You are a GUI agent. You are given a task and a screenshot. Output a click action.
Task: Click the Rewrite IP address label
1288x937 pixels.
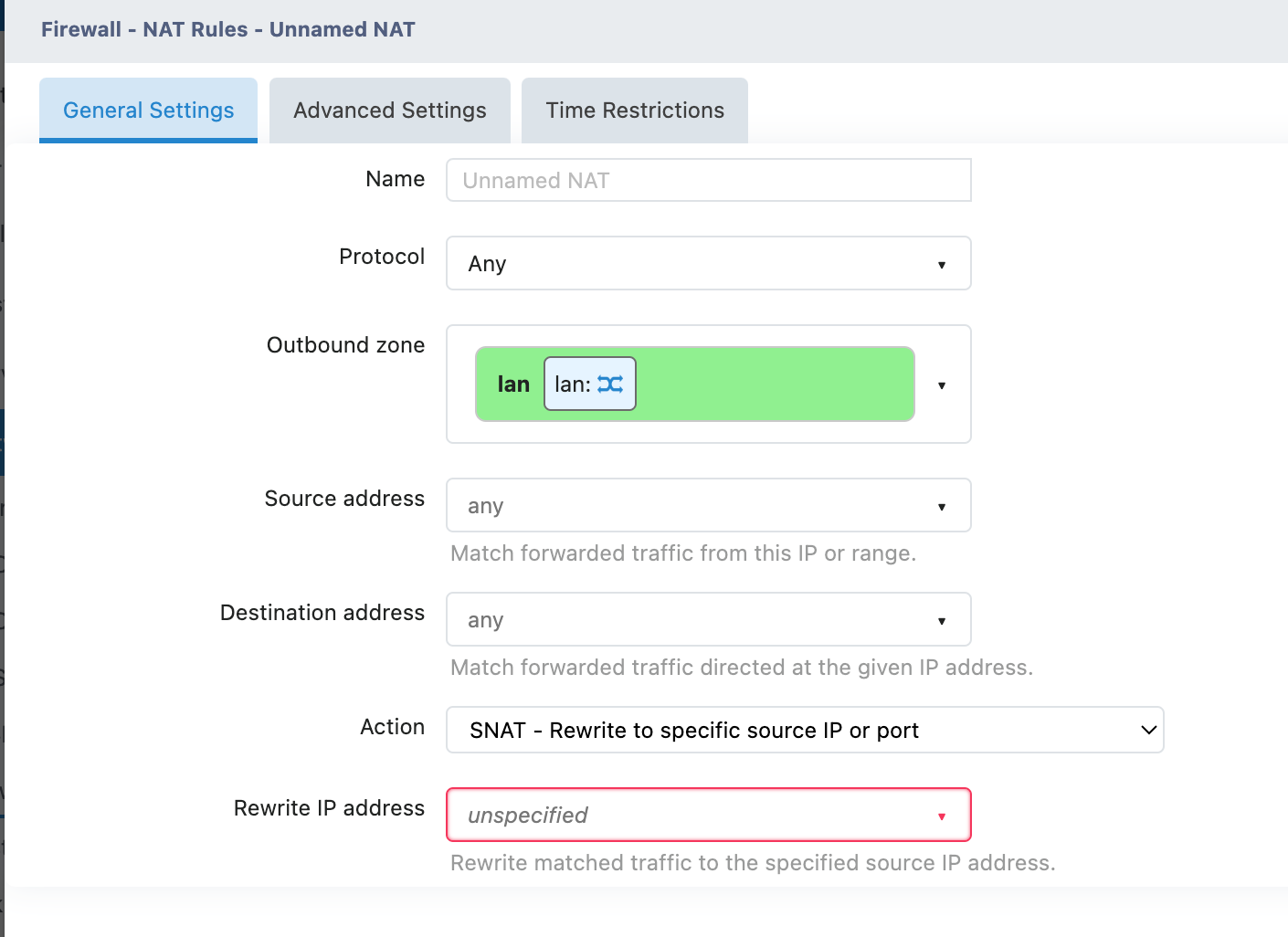329,808
